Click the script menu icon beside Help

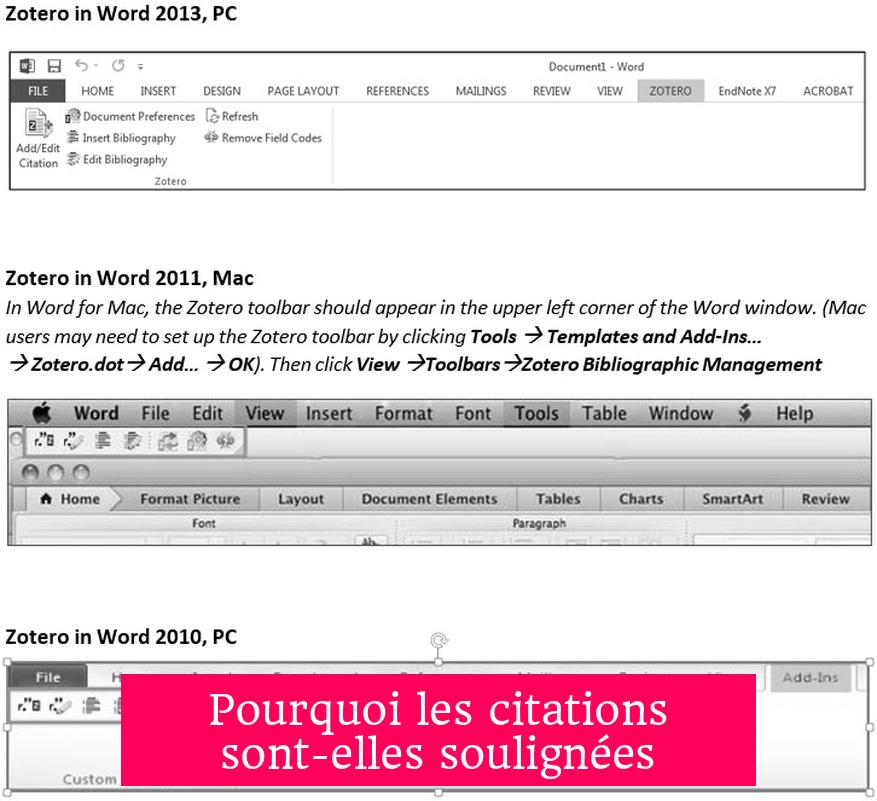(744, 413)
